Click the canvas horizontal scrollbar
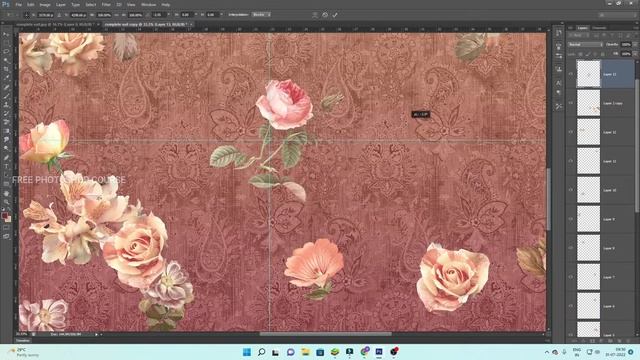 coord(325,334)
